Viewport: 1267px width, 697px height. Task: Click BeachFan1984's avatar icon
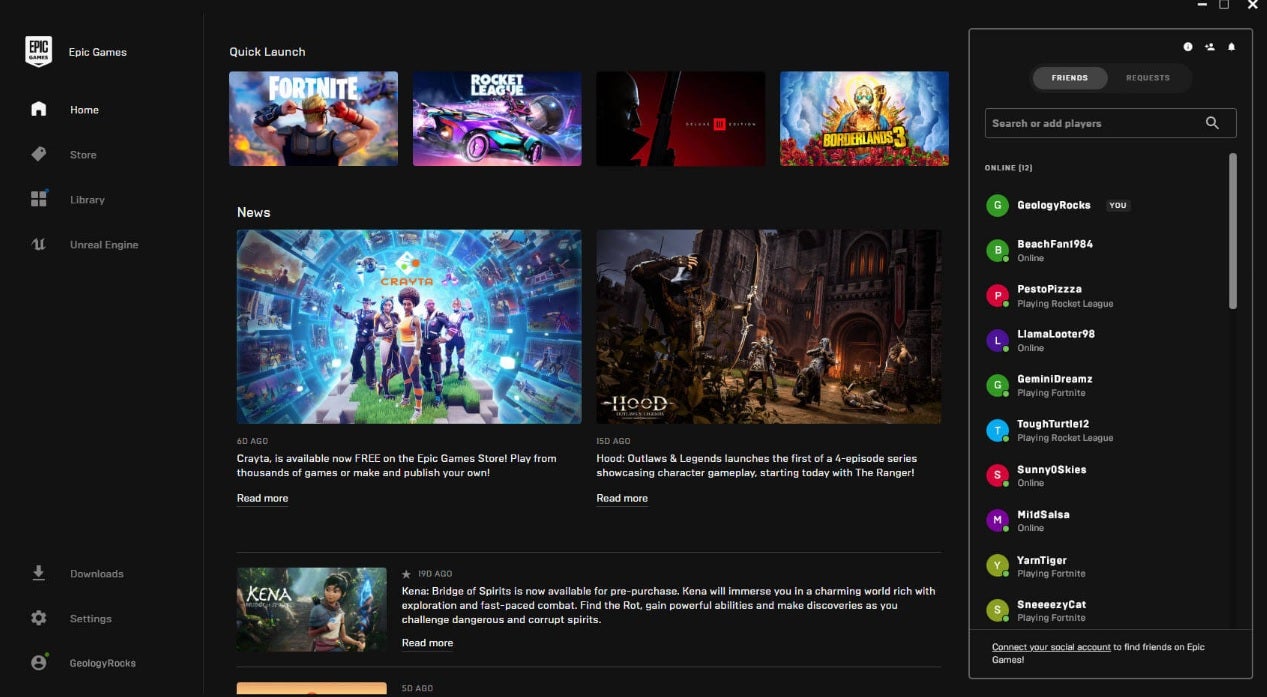click(x=997, y=250)
